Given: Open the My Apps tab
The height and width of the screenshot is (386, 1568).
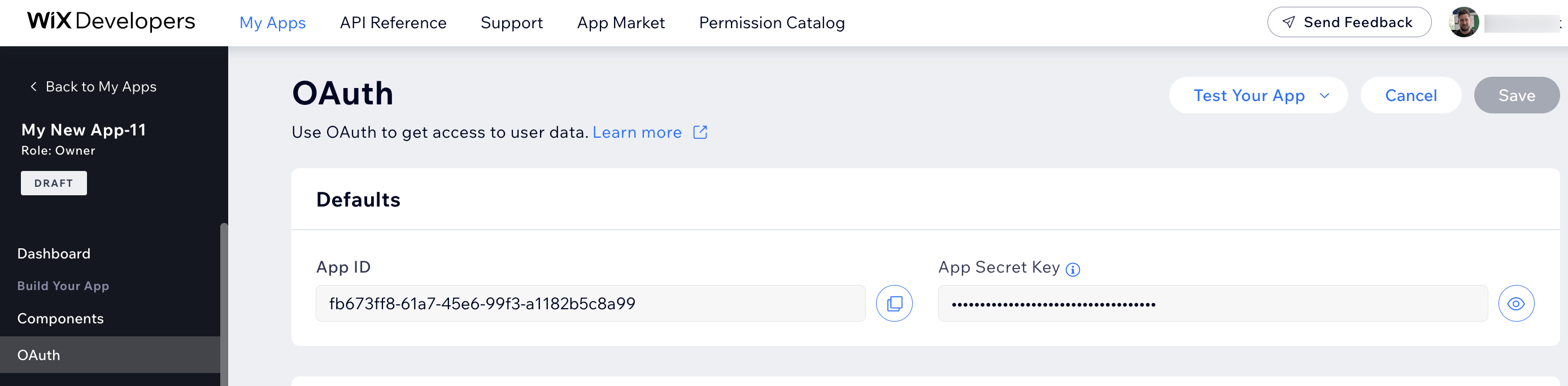Looking at the screenshot, I should pyautogui.click(x=272, y=23).
